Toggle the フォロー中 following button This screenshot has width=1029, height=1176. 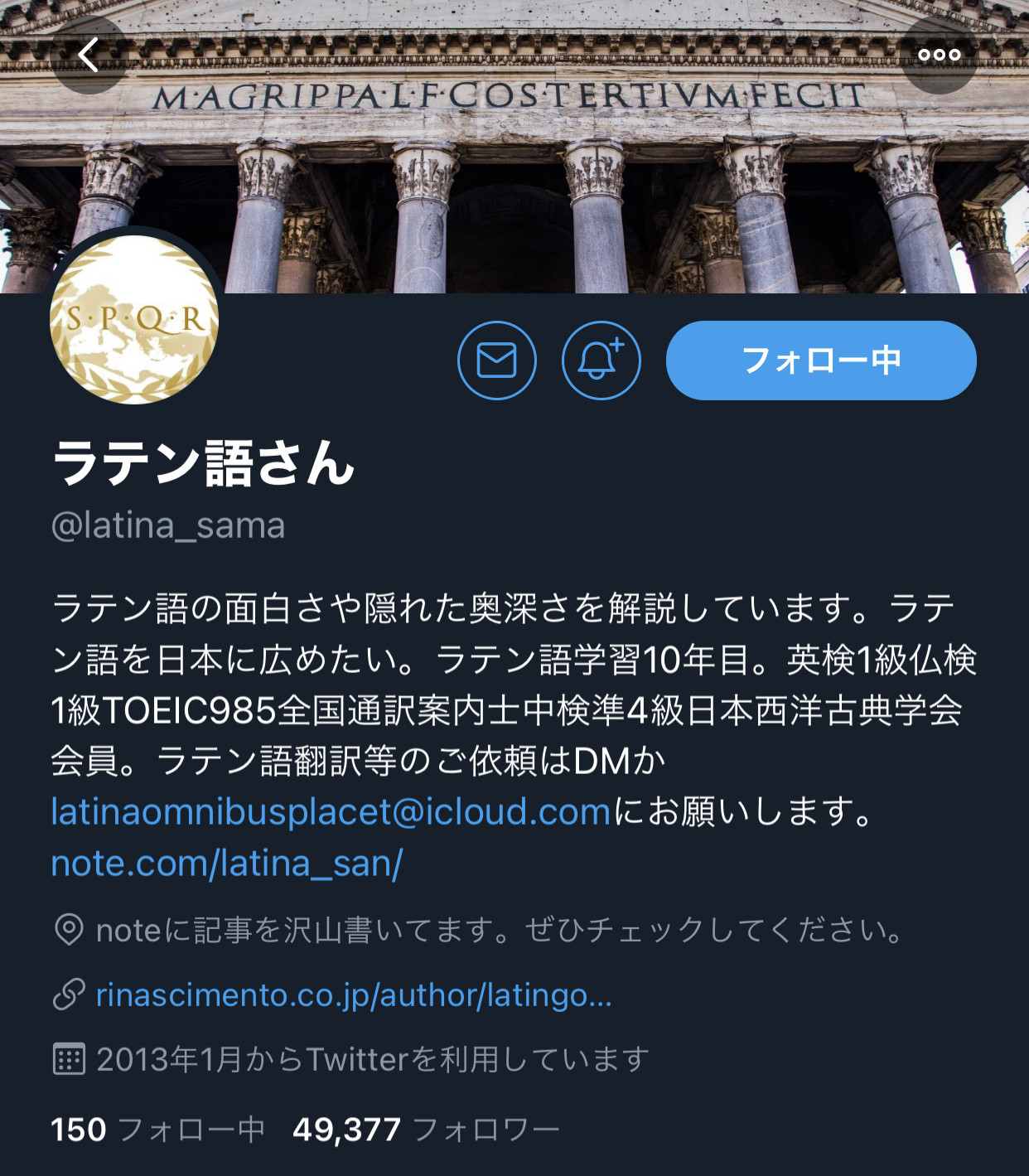click(821, 361)
